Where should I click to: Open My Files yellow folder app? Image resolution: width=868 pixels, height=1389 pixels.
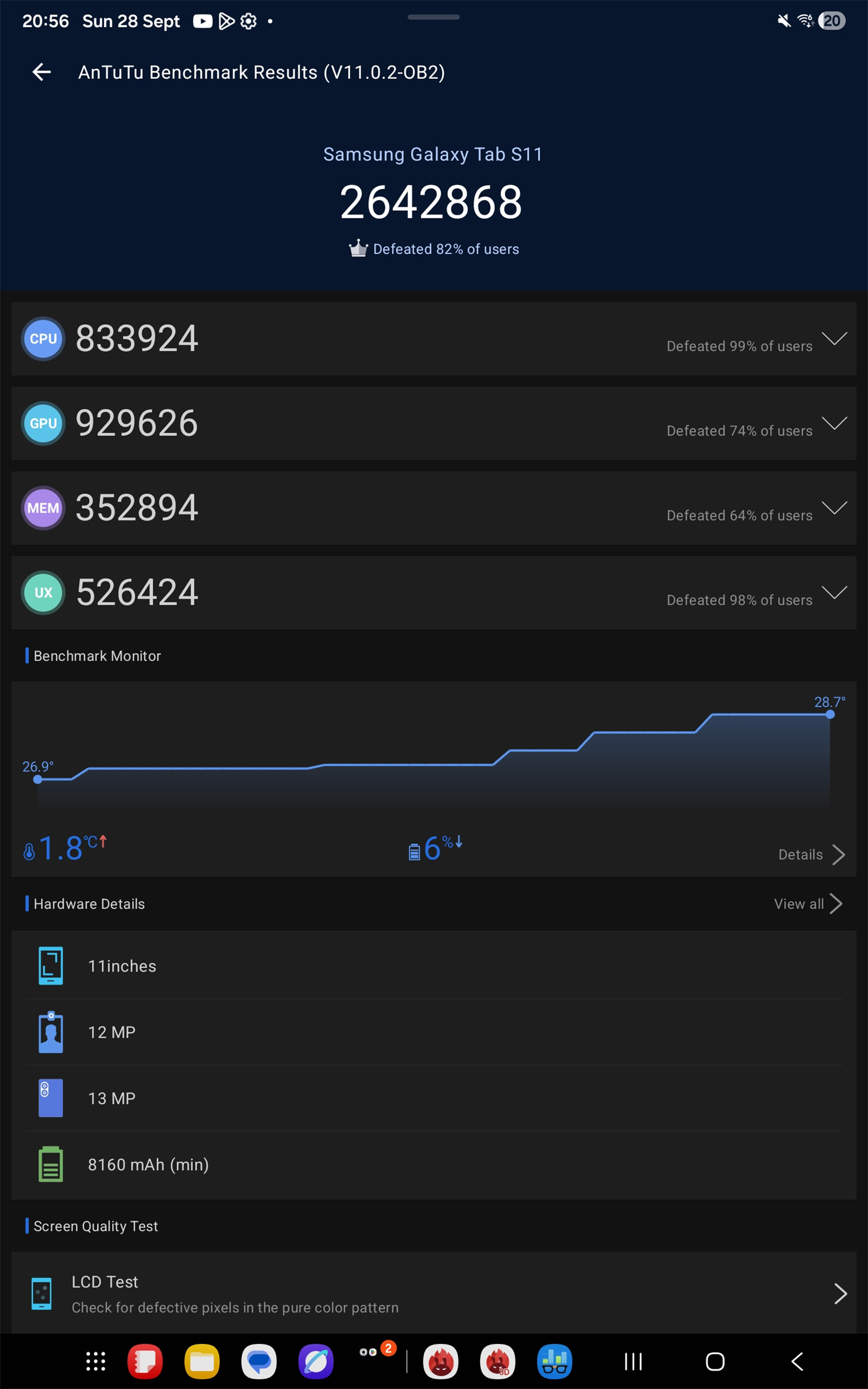(x=202, y=1362)
